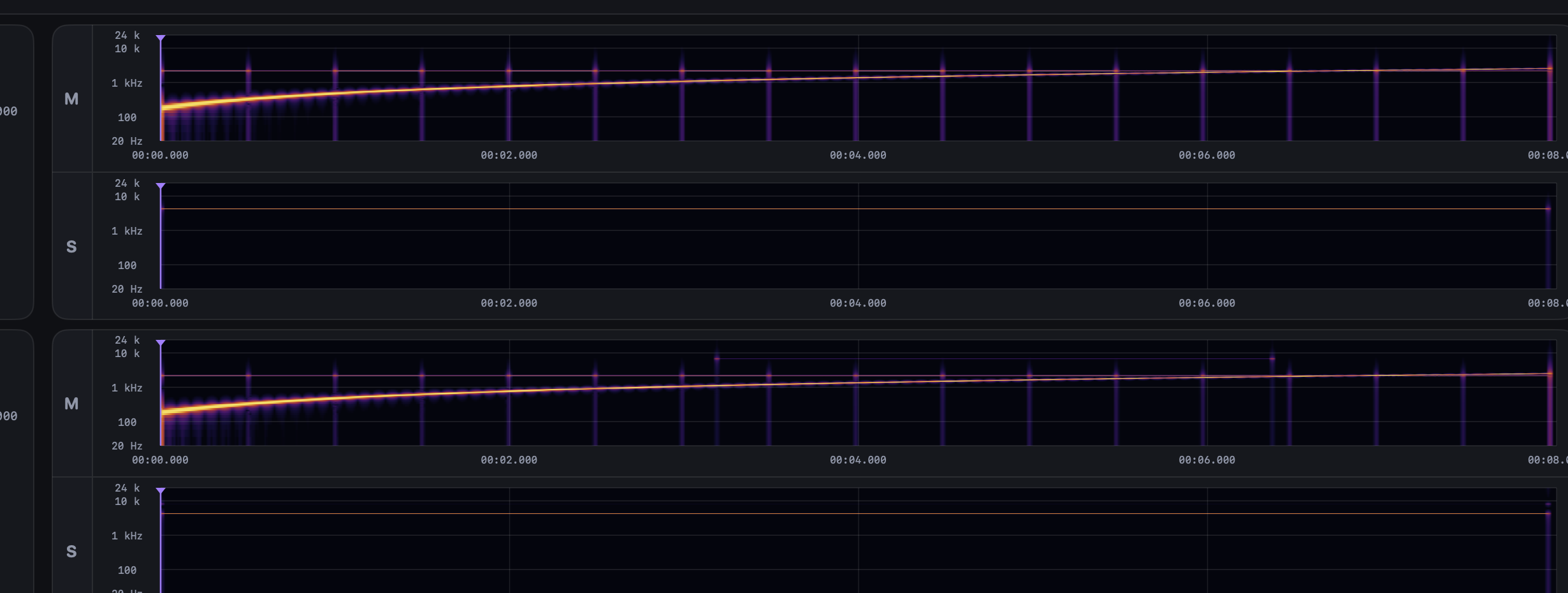Select the playhead marker on the first track's Mid spectrogram
Image resolution: width=1568 pixels, height=593 pixels.
click(x=161, y=38)
